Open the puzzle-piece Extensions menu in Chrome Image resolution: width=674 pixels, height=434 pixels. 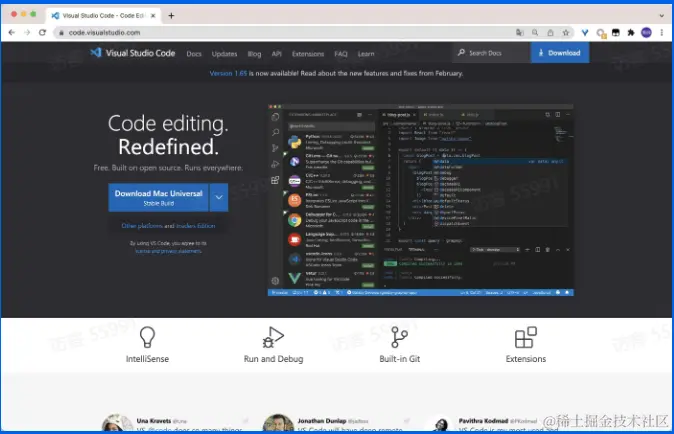pos(631,33)
